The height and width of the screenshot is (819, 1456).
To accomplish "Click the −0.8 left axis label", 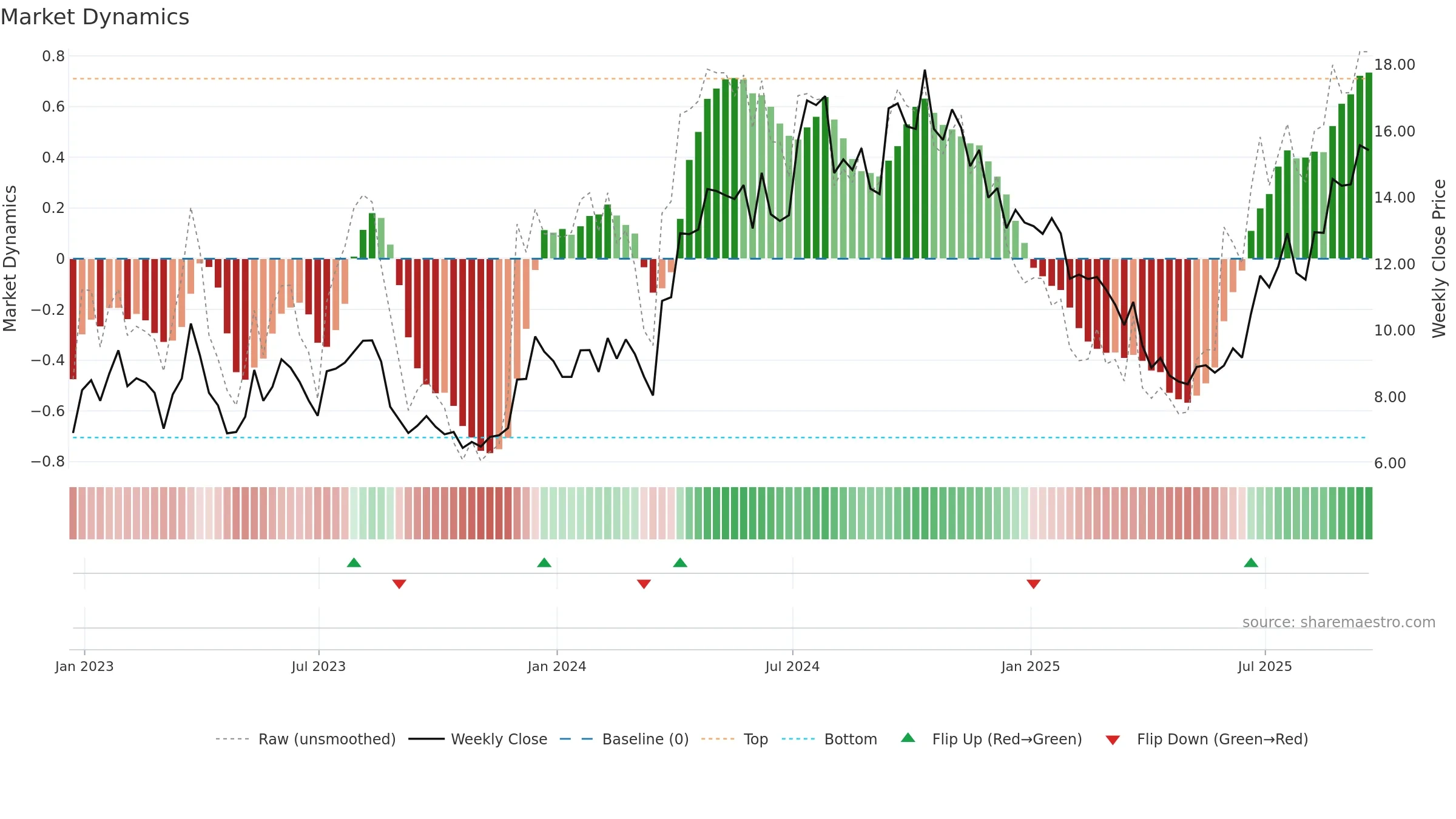I will click(x=48, y=462).
